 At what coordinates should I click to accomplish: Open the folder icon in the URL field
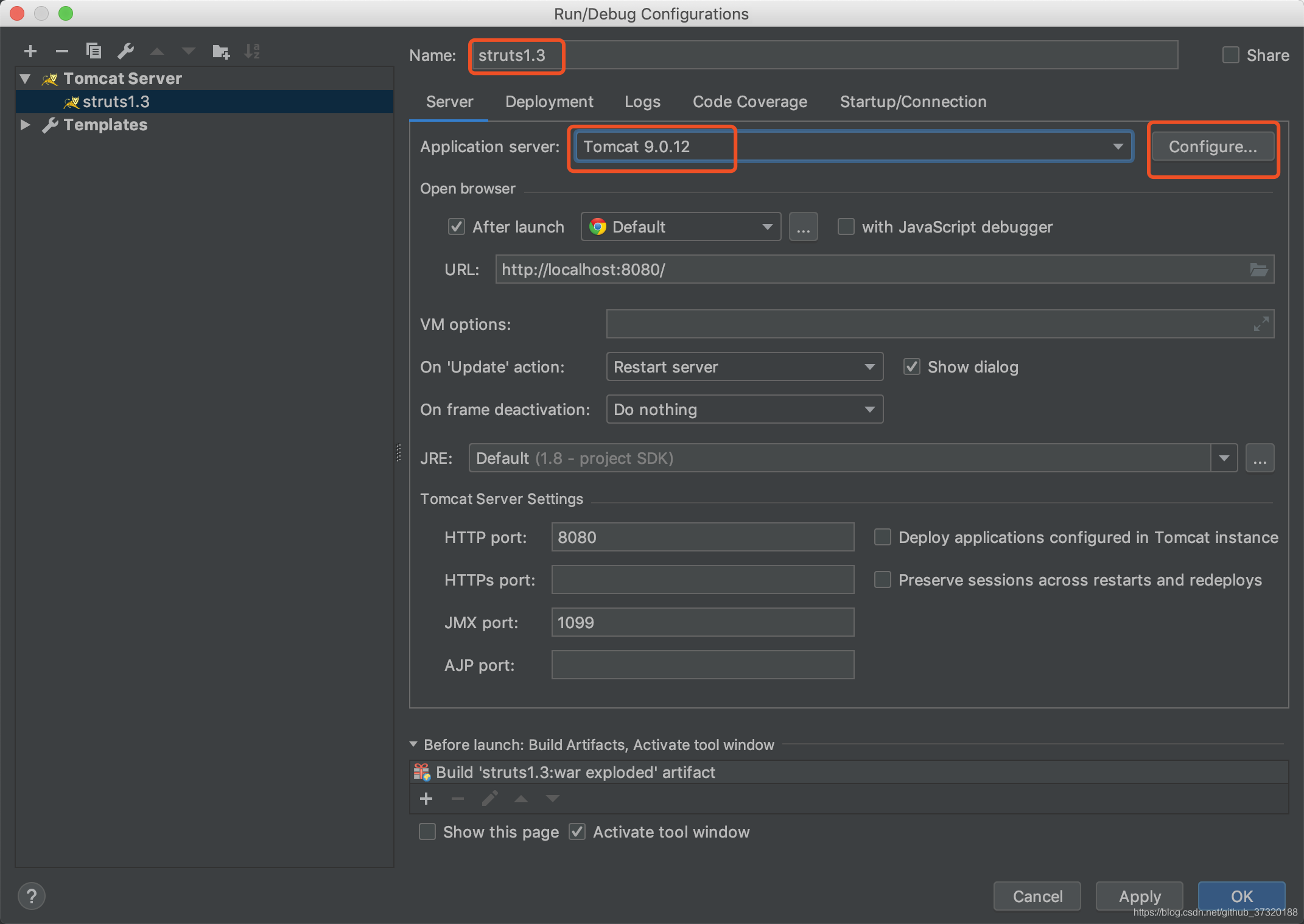[1259, 270]
